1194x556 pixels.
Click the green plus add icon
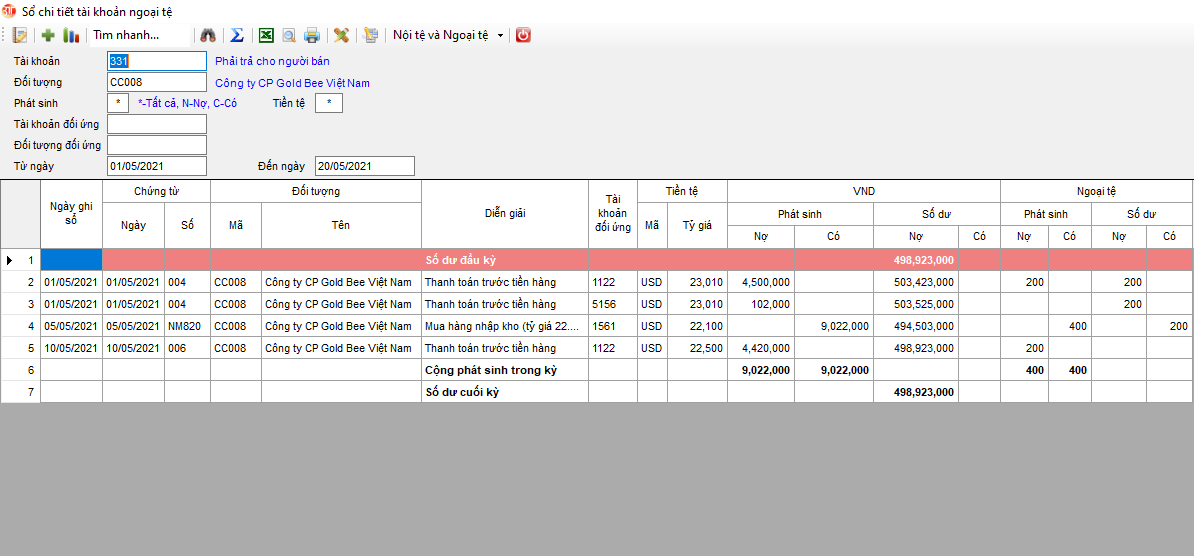click(48, 35)
